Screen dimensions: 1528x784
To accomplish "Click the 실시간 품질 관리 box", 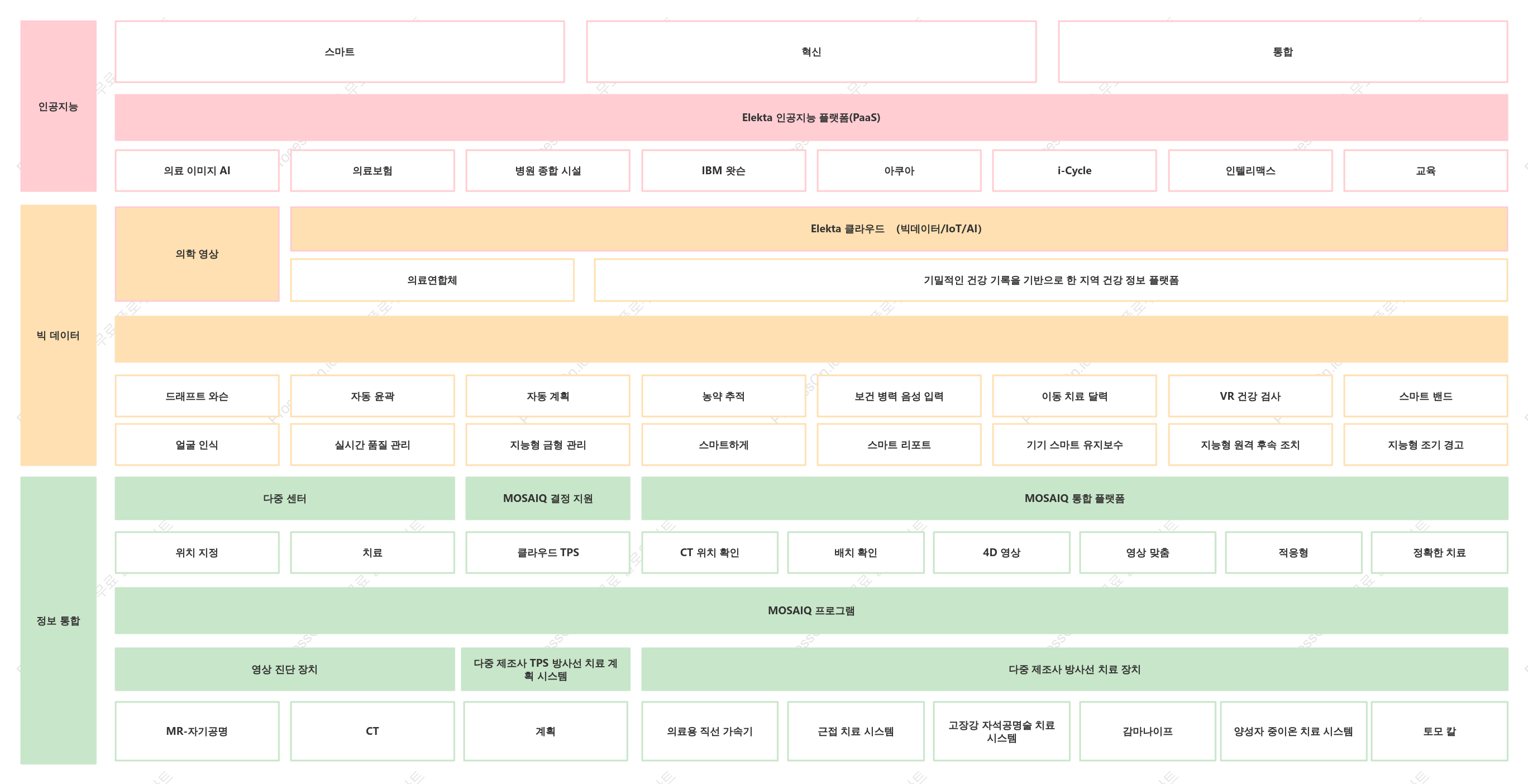I will tap(373, 445).
